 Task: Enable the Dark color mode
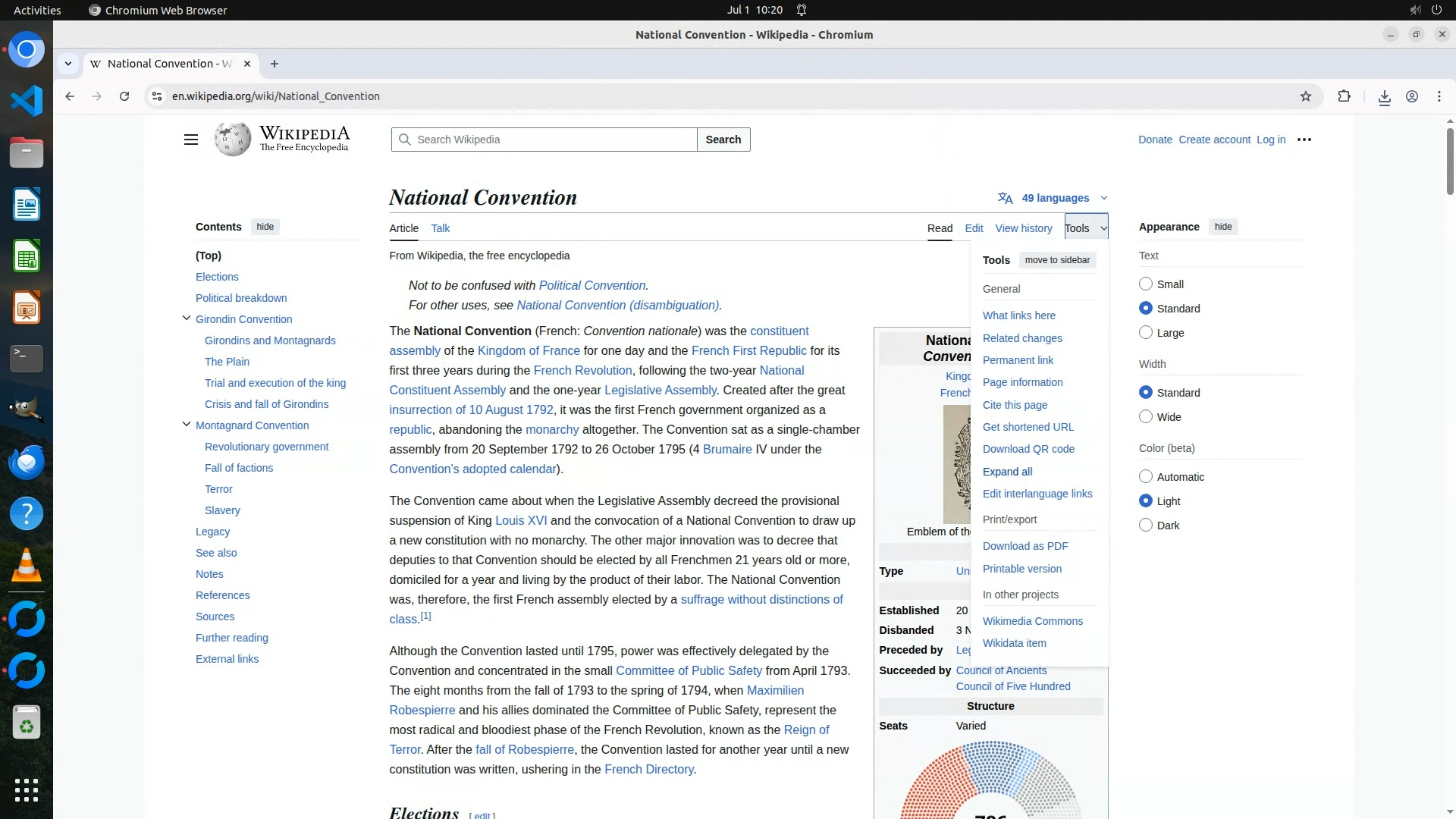[x=1146, y=525]
